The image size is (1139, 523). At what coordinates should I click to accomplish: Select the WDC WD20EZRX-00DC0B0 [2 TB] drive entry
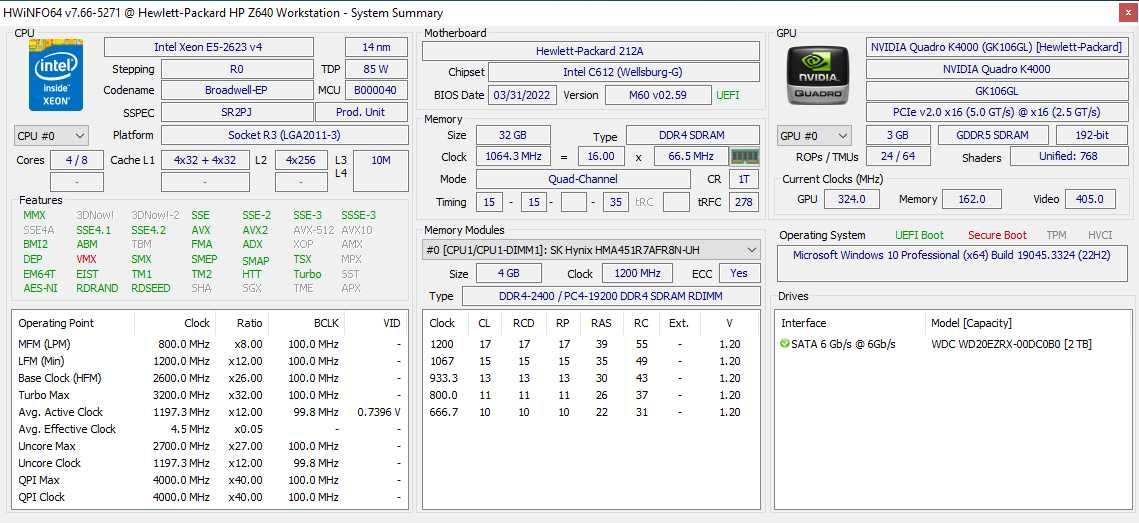tap(1011, 344)
